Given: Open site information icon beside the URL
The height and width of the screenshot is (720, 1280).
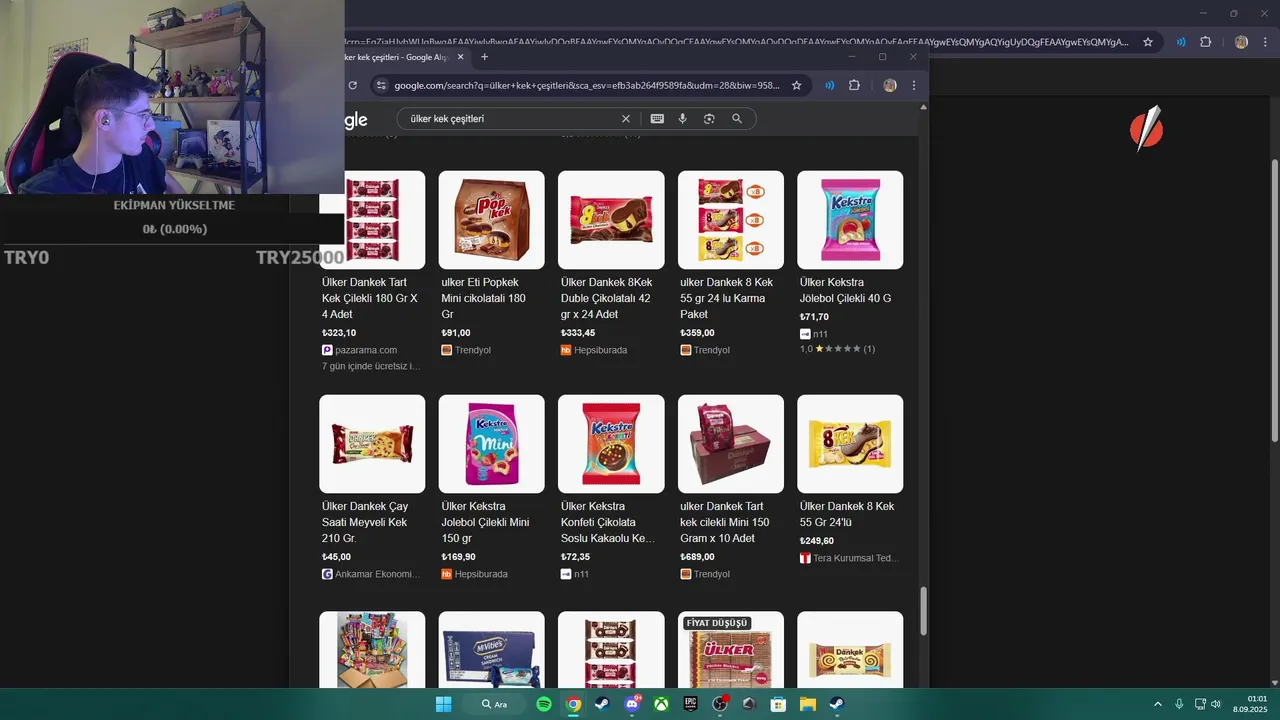Looking at the screenshot, I should click(380, 85).
